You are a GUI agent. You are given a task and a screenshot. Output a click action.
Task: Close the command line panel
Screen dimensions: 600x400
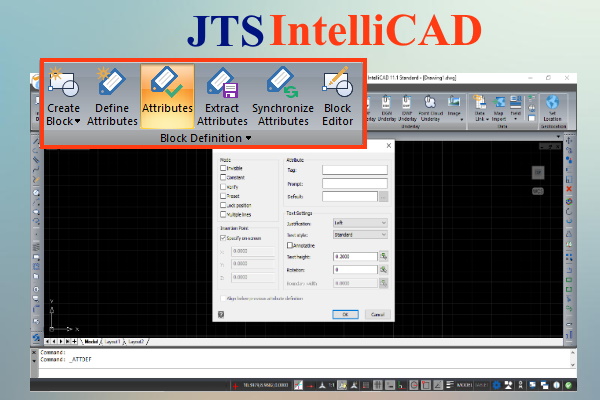click(34, 352)
